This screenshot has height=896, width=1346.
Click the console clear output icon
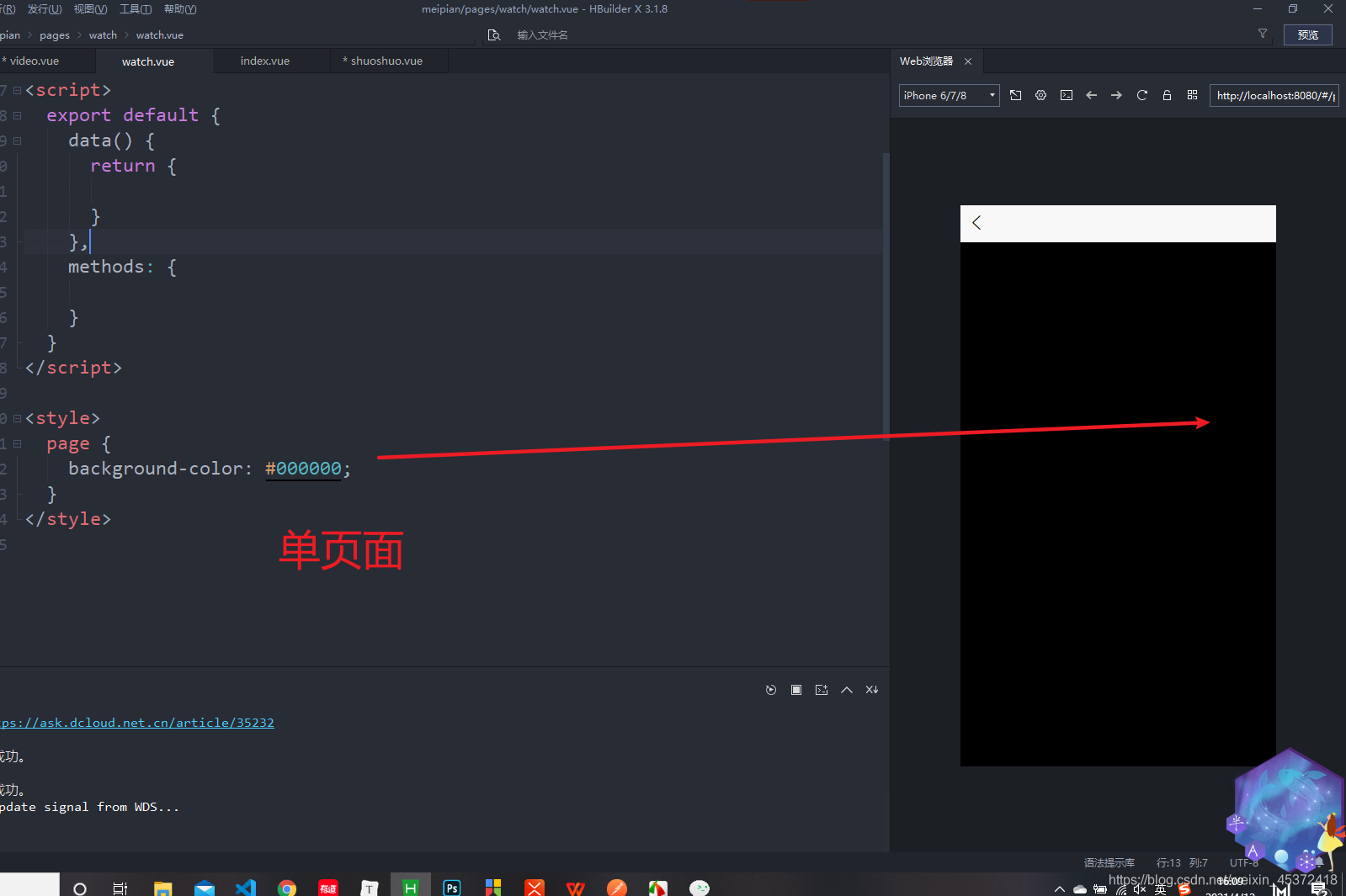(822, 690)
